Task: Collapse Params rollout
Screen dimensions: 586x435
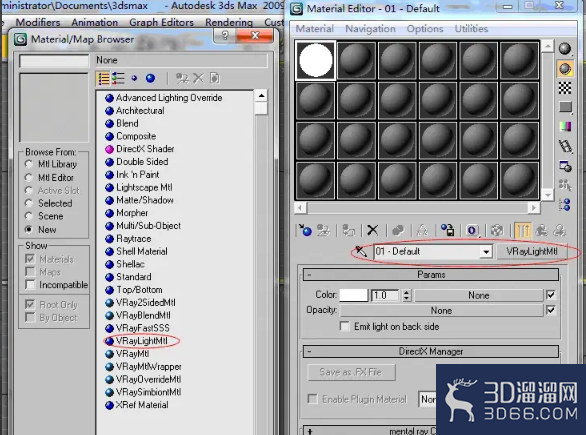Action: click(431, 275)
